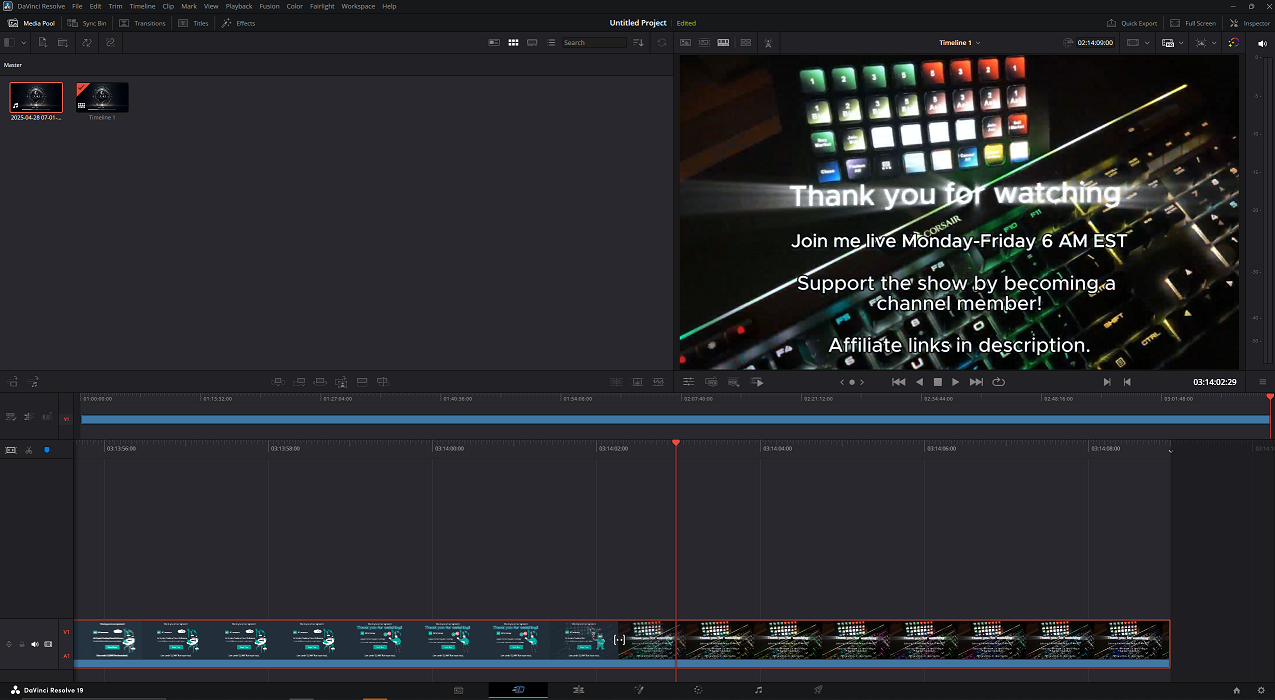The width and height of the screenshot is (1275, 700).
Task: Mute the viewer audio speaker
Action: (x=1261, y=43)
